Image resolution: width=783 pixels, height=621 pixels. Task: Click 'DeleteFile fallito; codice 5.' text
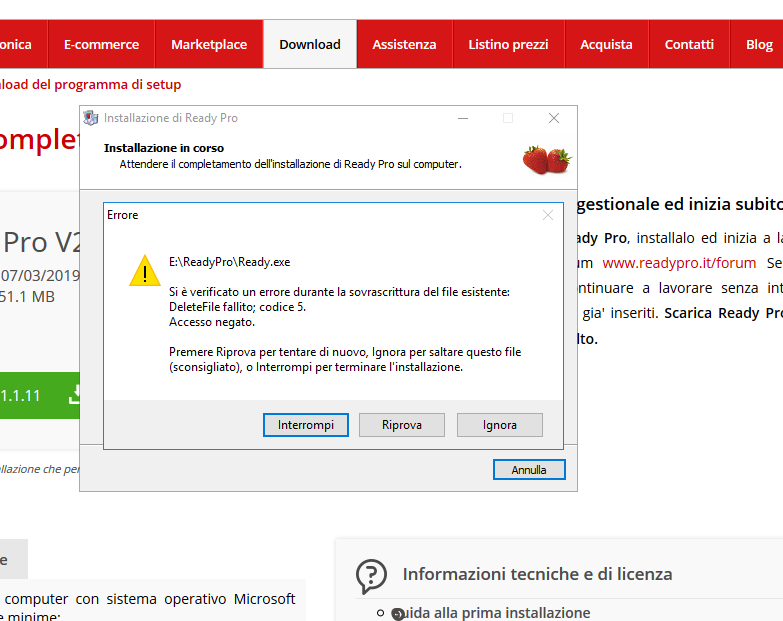tap(237, 307)
